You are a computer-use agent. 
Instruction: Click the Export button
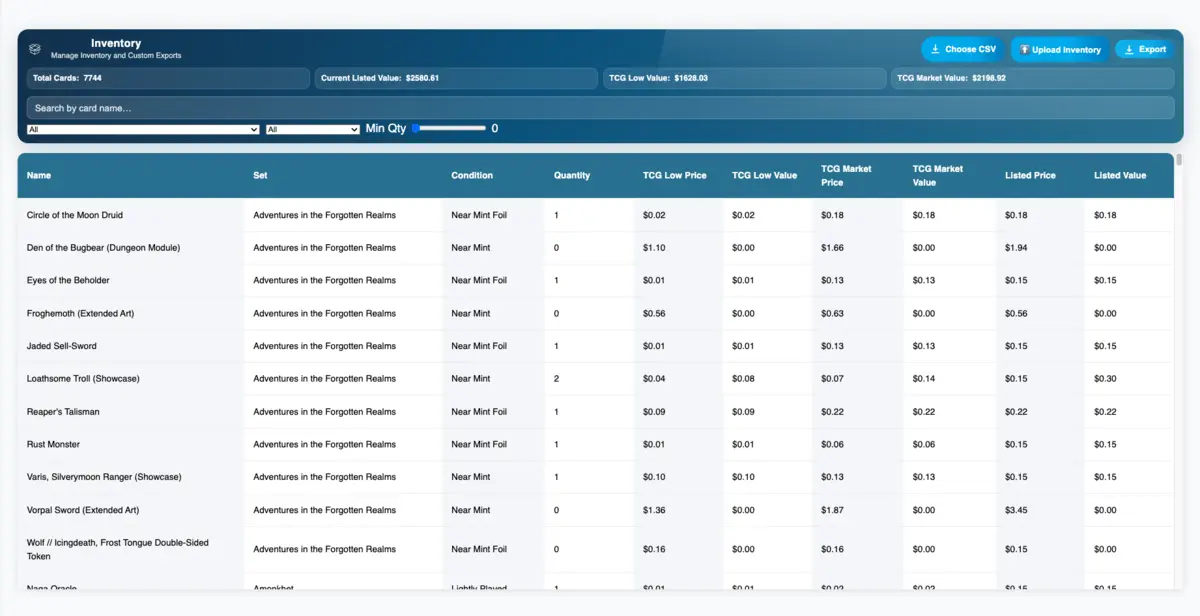(x=1144, y=49)
